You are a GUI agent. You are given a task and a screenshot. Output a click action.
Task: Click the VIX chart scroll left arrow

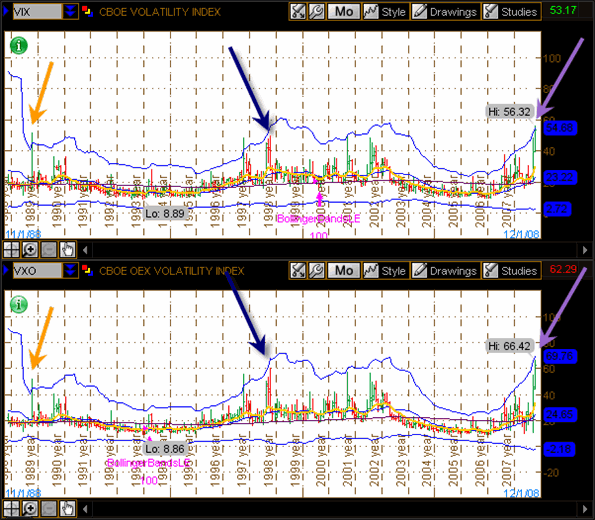point(85,250)
